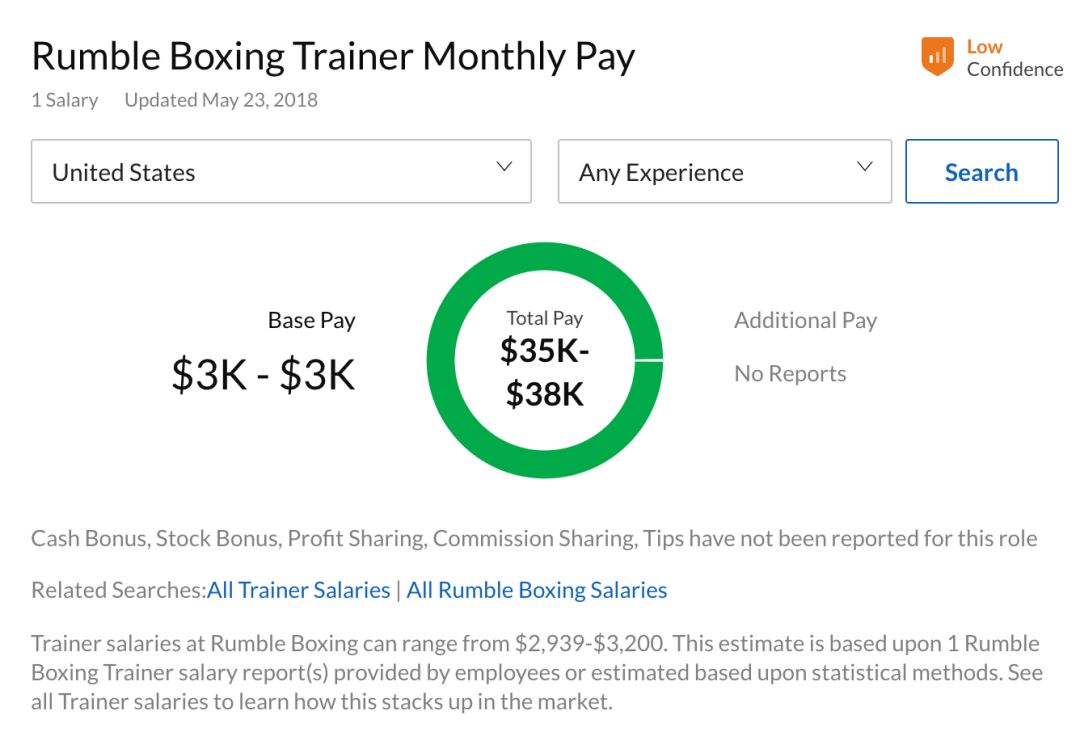This screenshot has width=1080, height=732.
Task: Click the "Low Confidence" label text
Action: (x=1013, y=58)
